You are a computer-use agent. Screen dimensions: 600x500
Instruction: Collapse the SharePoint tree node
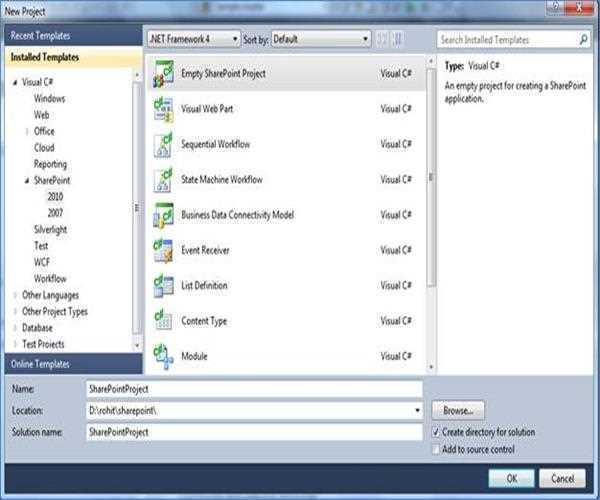click(x=27, y=181)
